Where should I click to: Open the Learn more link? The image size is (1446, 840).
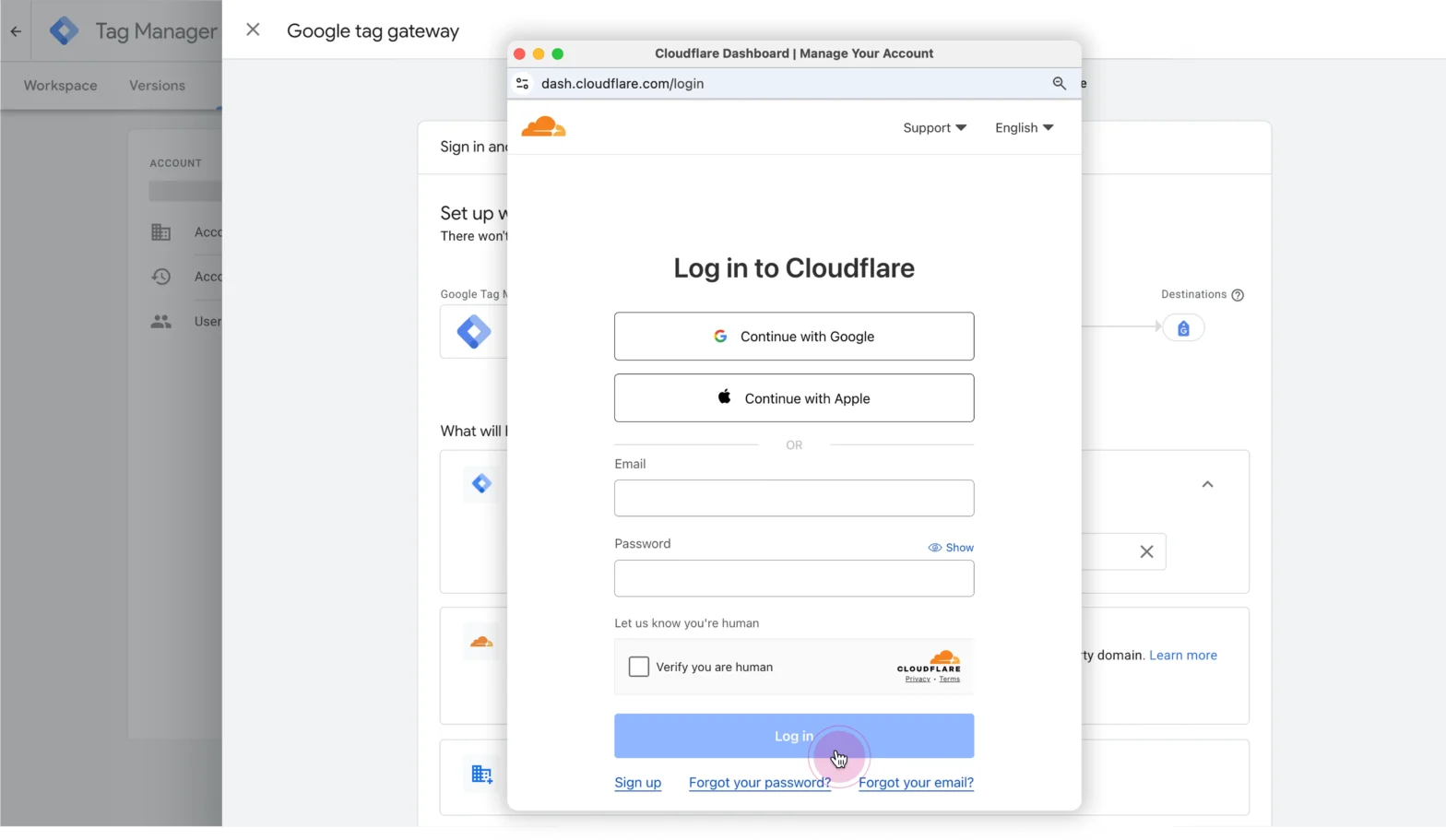(x=1183, y=656)
